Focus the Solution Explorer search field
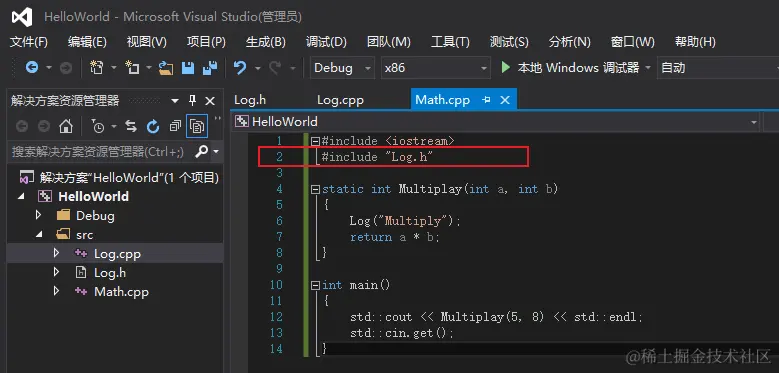Viewport: 779px width, 373px height. pos(99,151)
